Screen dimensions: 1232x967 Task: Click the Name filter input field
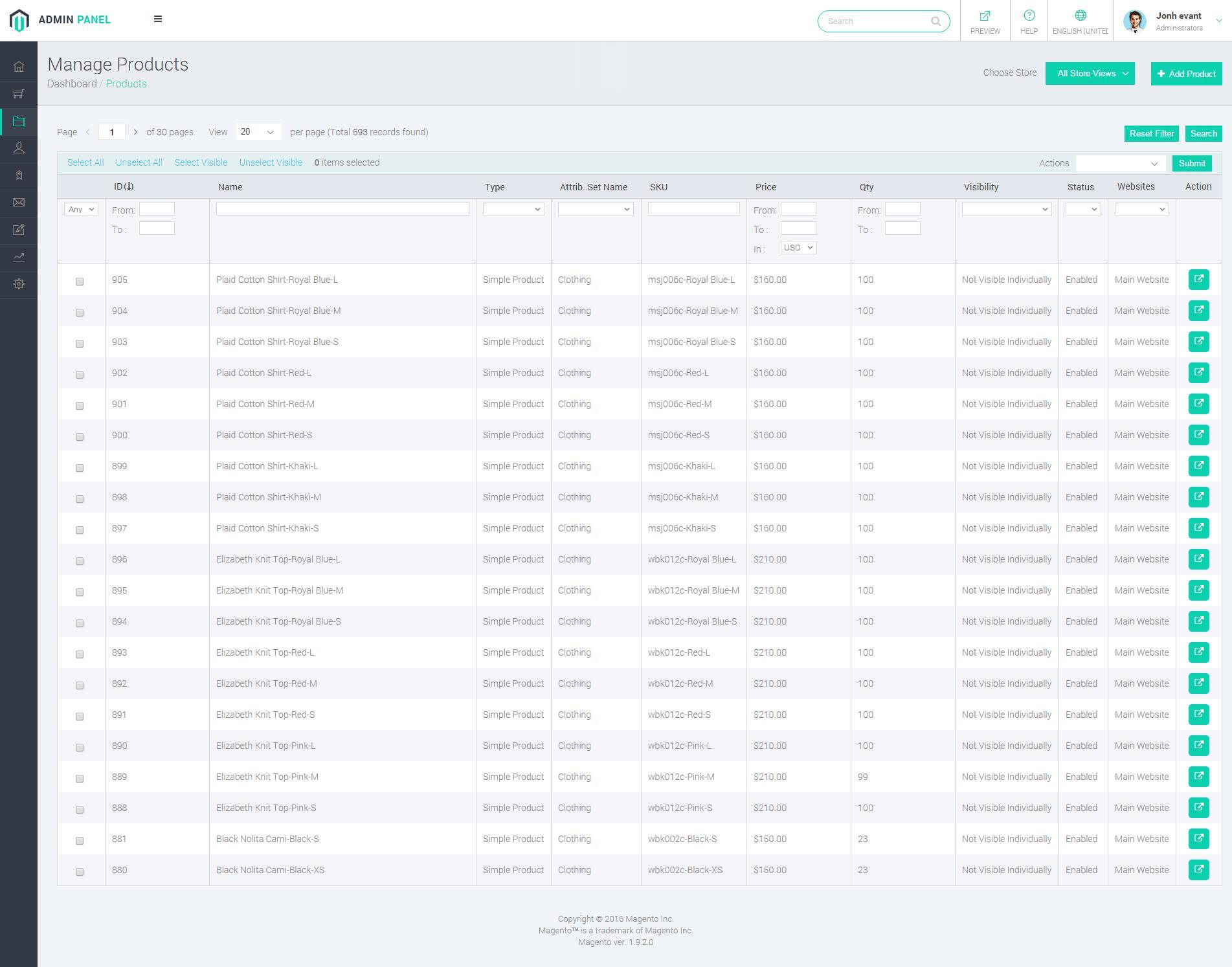[x=342, y=209]
